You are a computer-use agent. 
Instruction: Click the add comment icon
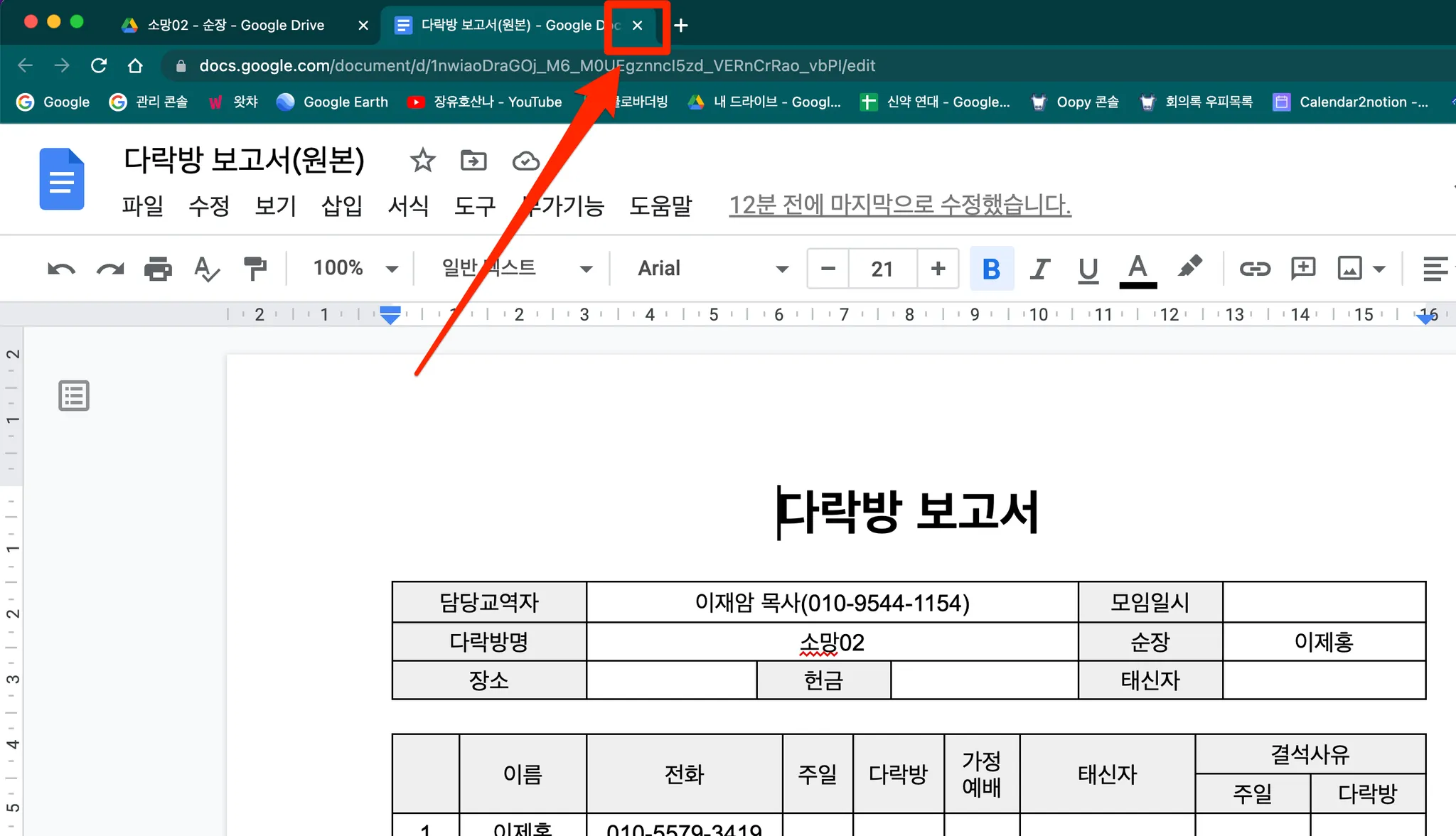[x=1303, y=269]
